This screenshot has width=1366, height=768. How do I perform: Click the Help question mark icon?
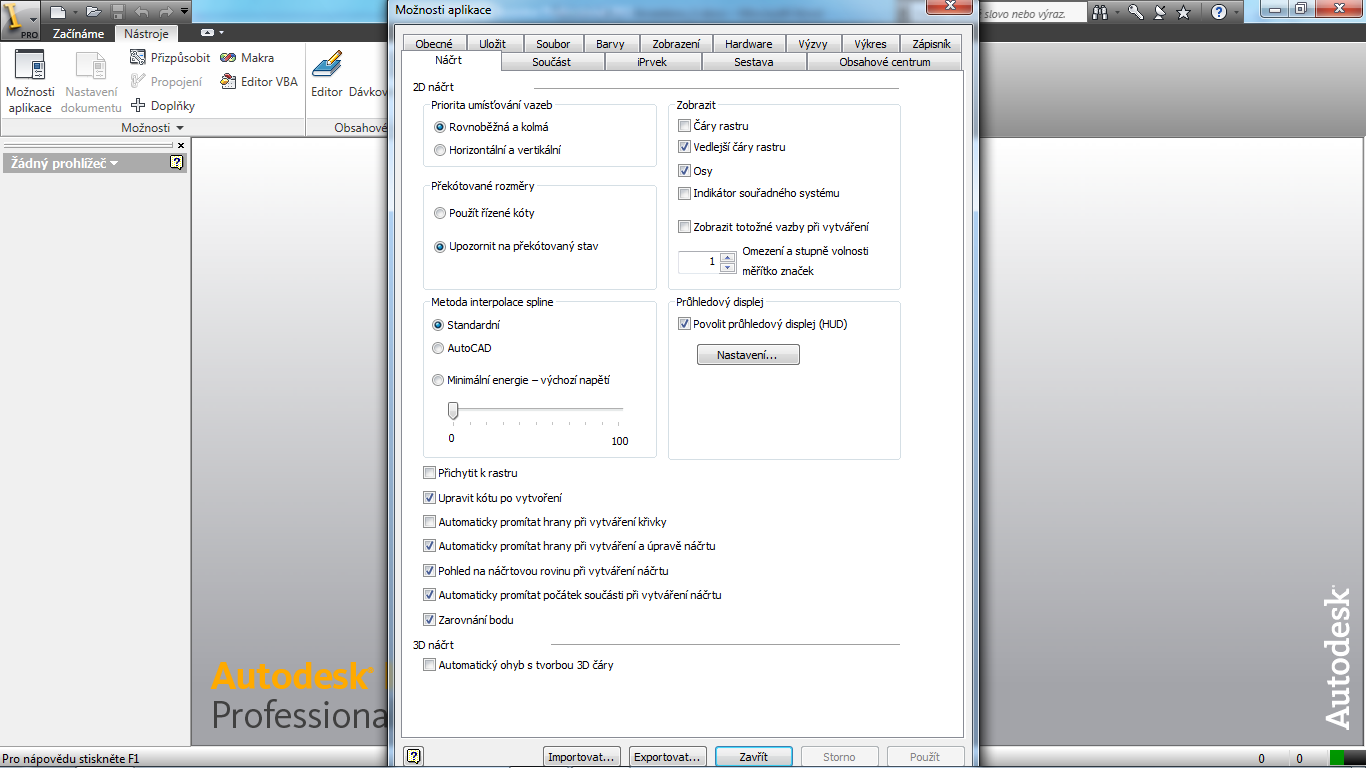(1219, 12)
